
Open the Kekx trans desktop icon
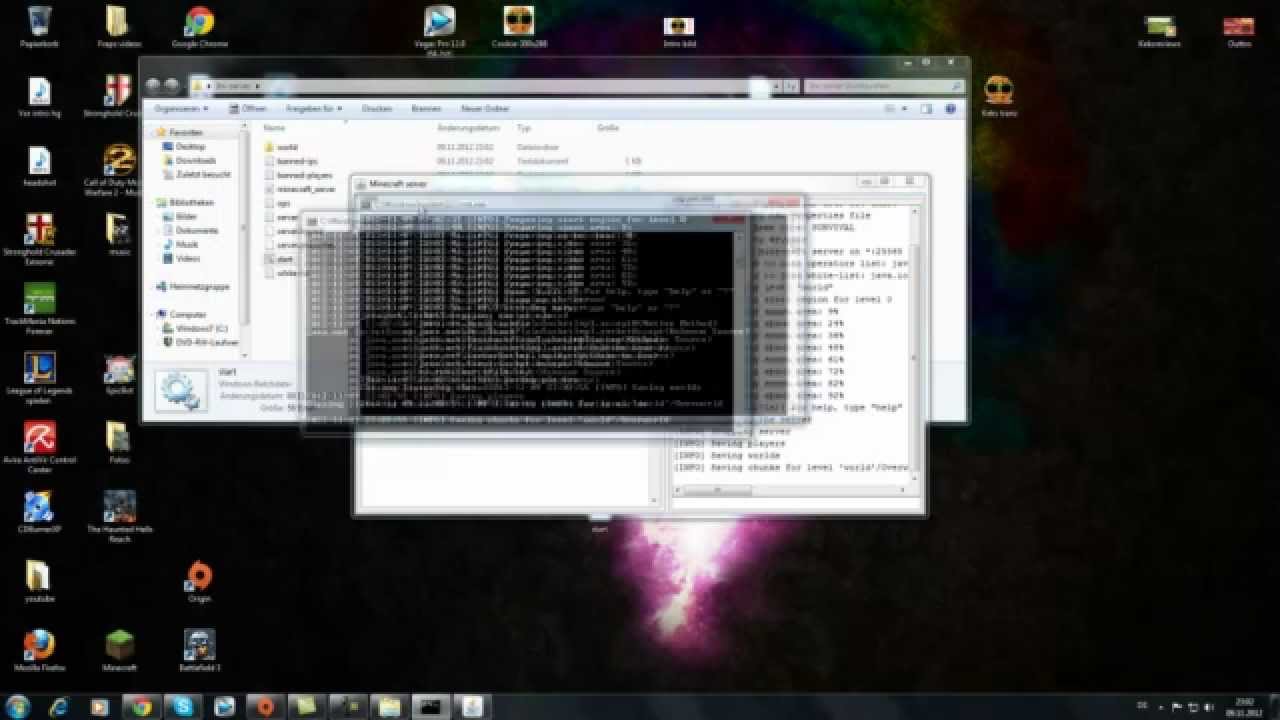[998, 97]
